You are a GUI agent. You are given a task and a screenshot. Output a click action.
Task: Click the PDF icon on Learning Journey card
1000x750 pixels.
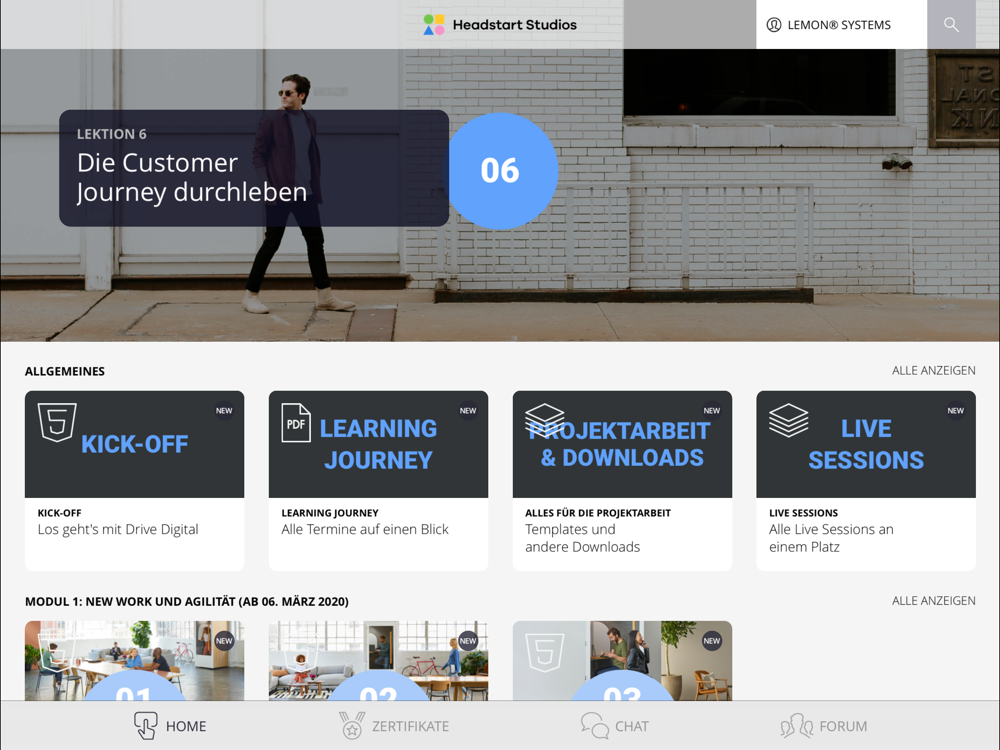[x=296, y=423]
